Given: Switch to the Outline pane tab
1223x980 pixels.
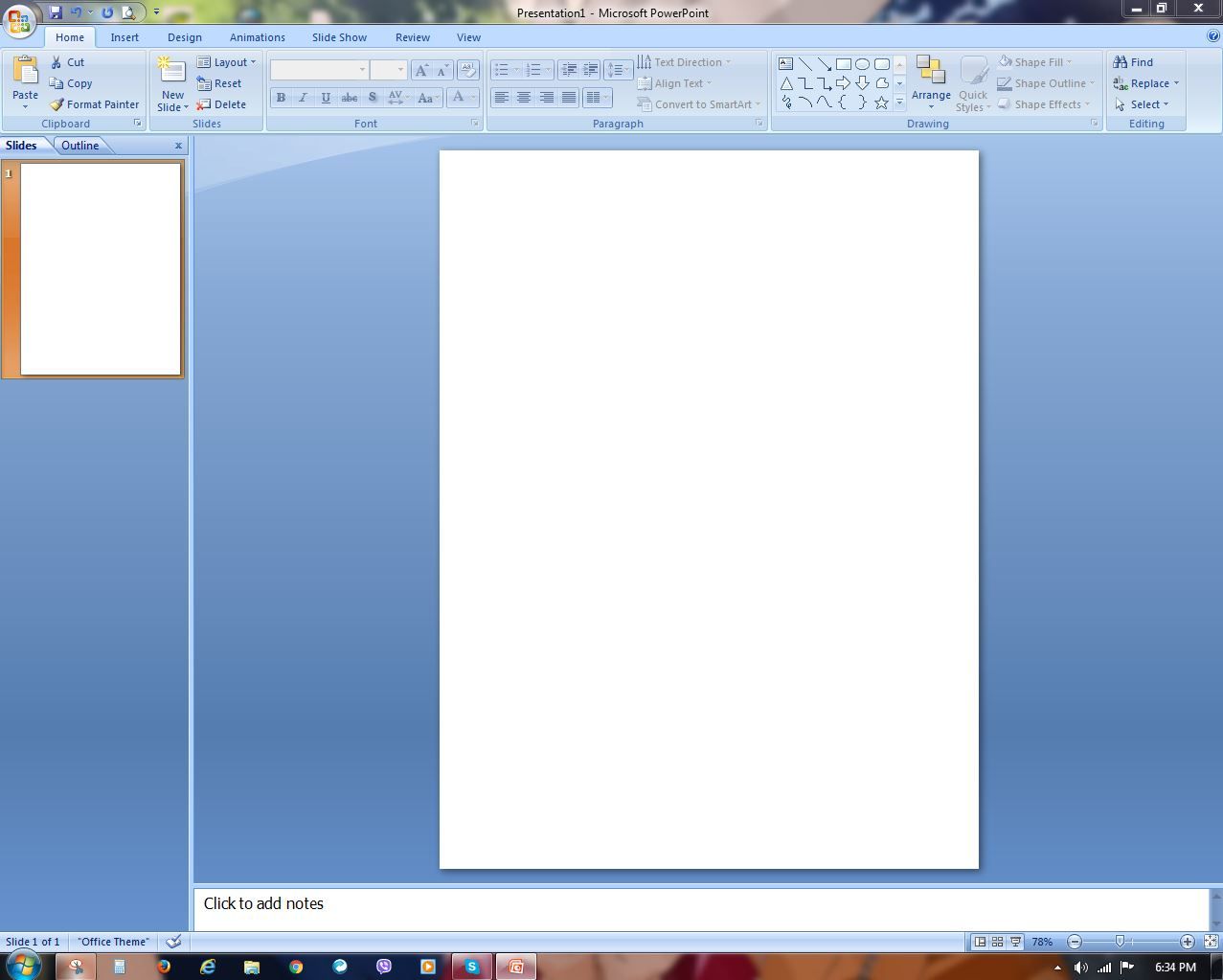Looking at the screenshot, I should (79, 146).
